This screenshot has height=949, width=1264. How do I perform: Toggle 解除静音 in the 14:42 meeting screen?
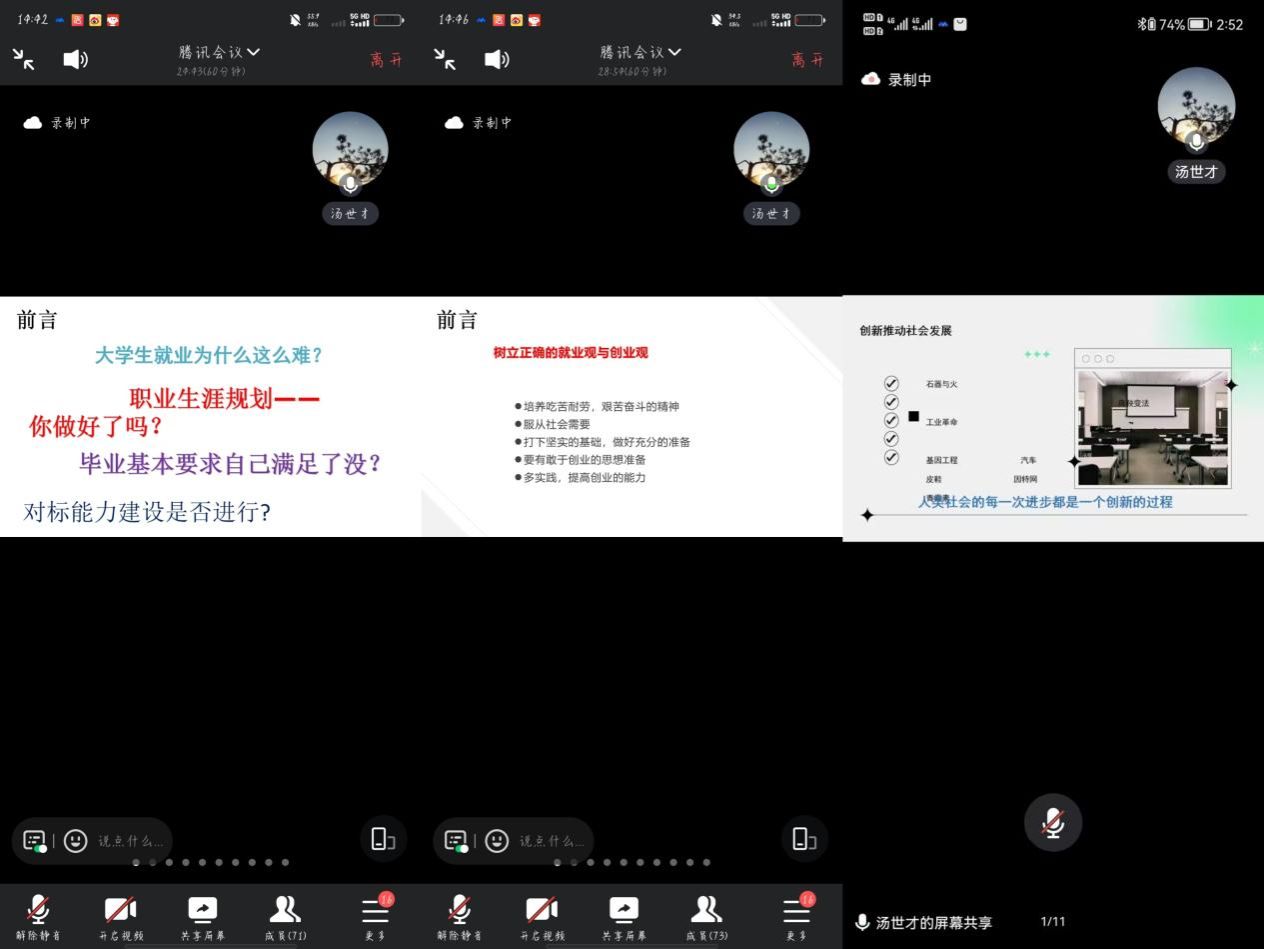tap(38, 916)
